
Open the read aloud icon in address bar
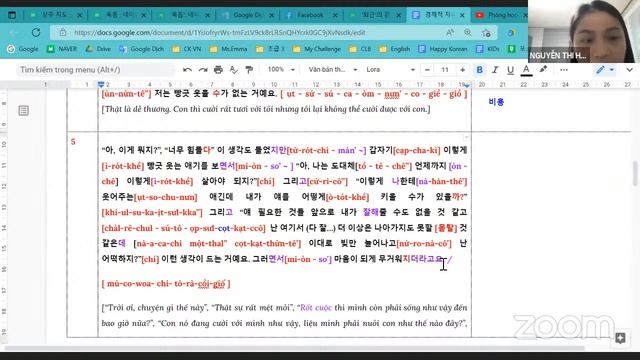450,32
